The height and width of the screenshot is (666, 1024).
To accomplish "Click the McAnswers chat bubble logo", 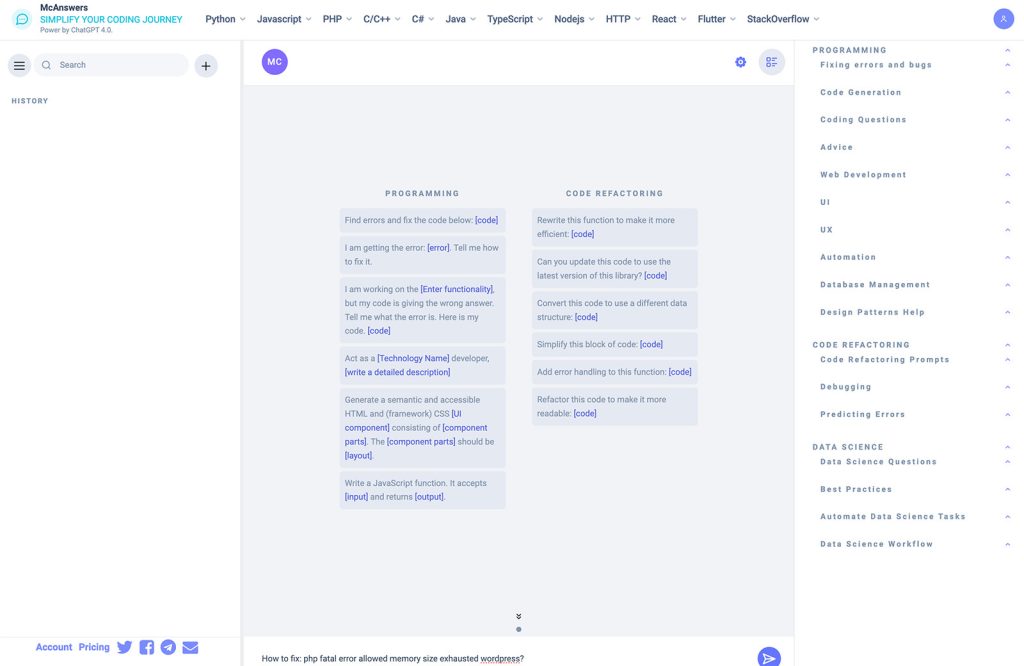I will pos(22,19).
